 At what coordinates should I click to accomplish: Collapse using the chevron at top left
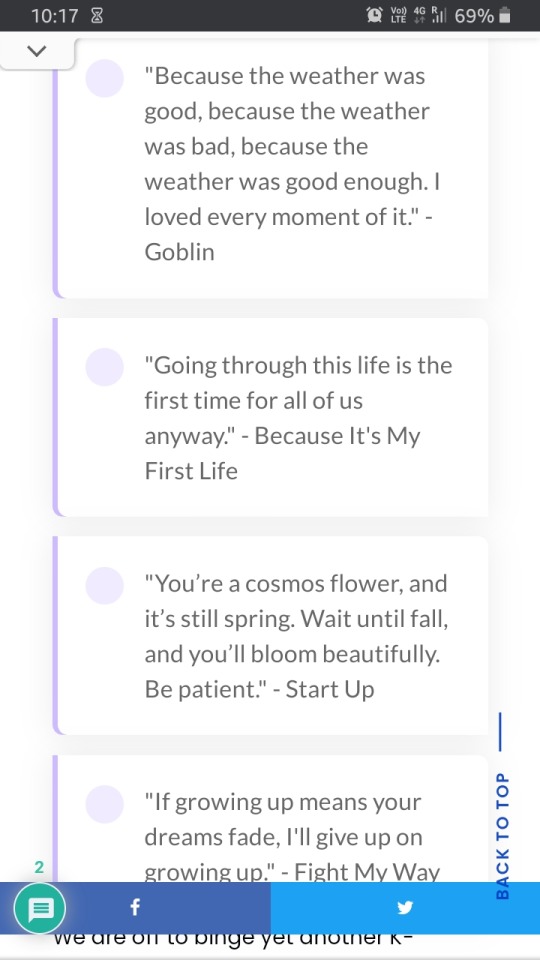click(37, 51)
